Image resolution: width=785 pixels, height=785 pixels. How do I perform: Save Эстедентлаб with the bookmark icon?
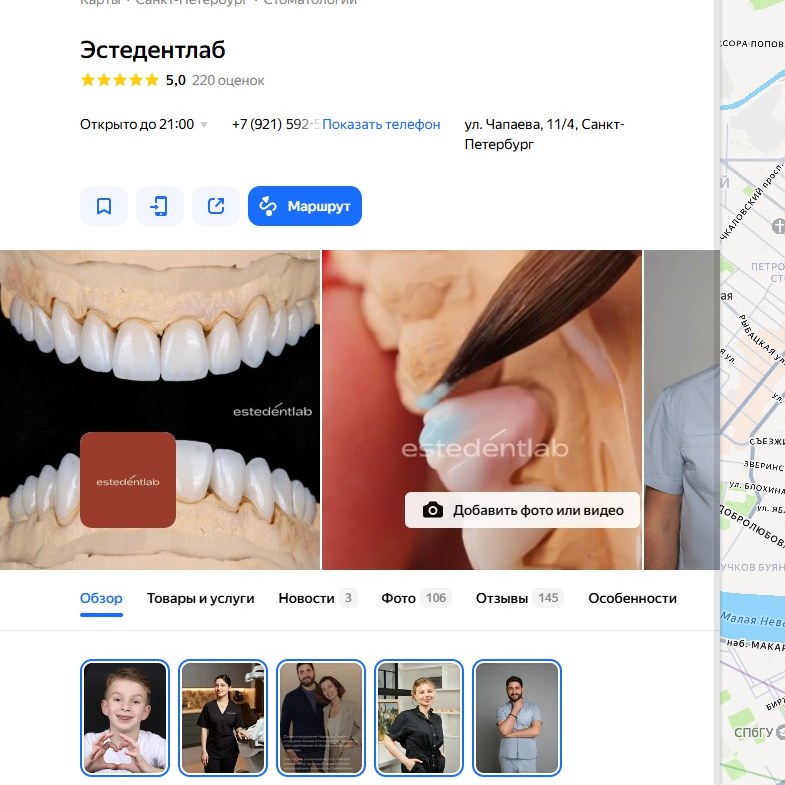(x=104, y=206)
